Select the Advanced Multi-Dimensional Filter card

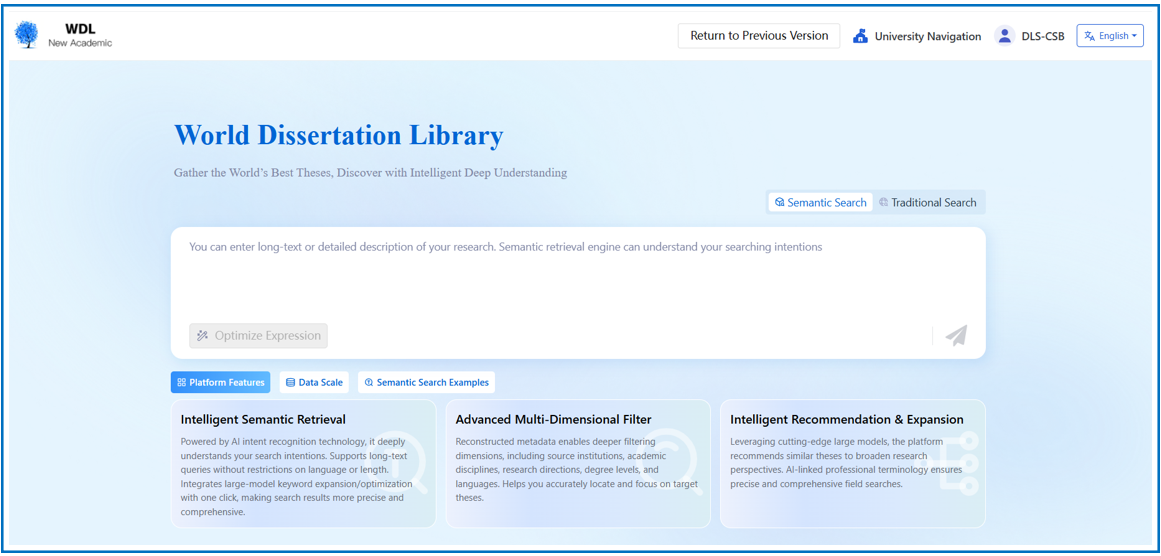pos(577,463)
